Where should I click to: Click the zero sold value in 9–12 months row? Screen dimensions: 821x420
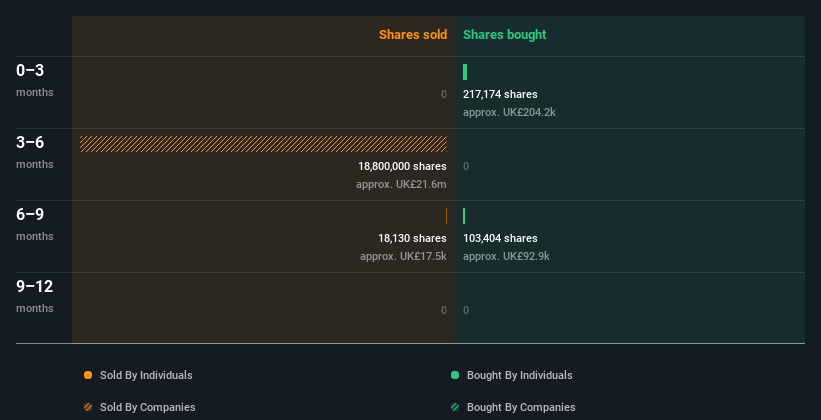[444, 311]
